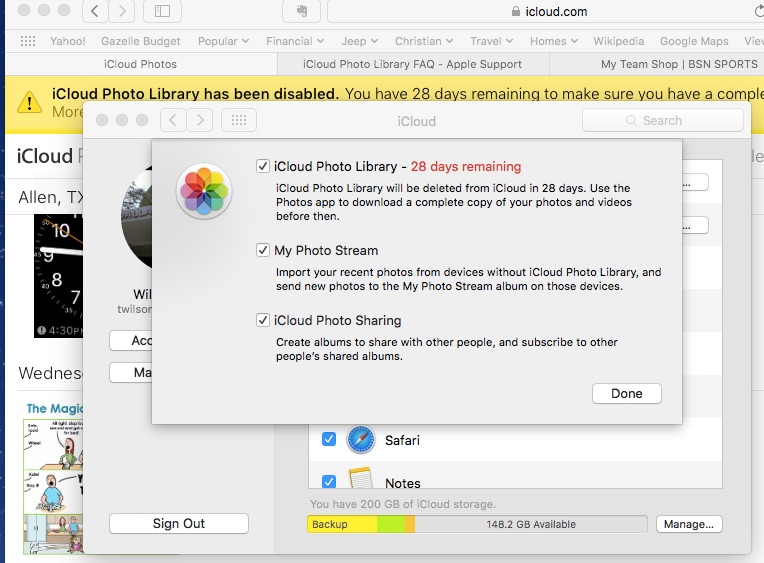764x563 pixels.
Task: Click '148.2 GB Available' storage text
Action: coord(531,524)
